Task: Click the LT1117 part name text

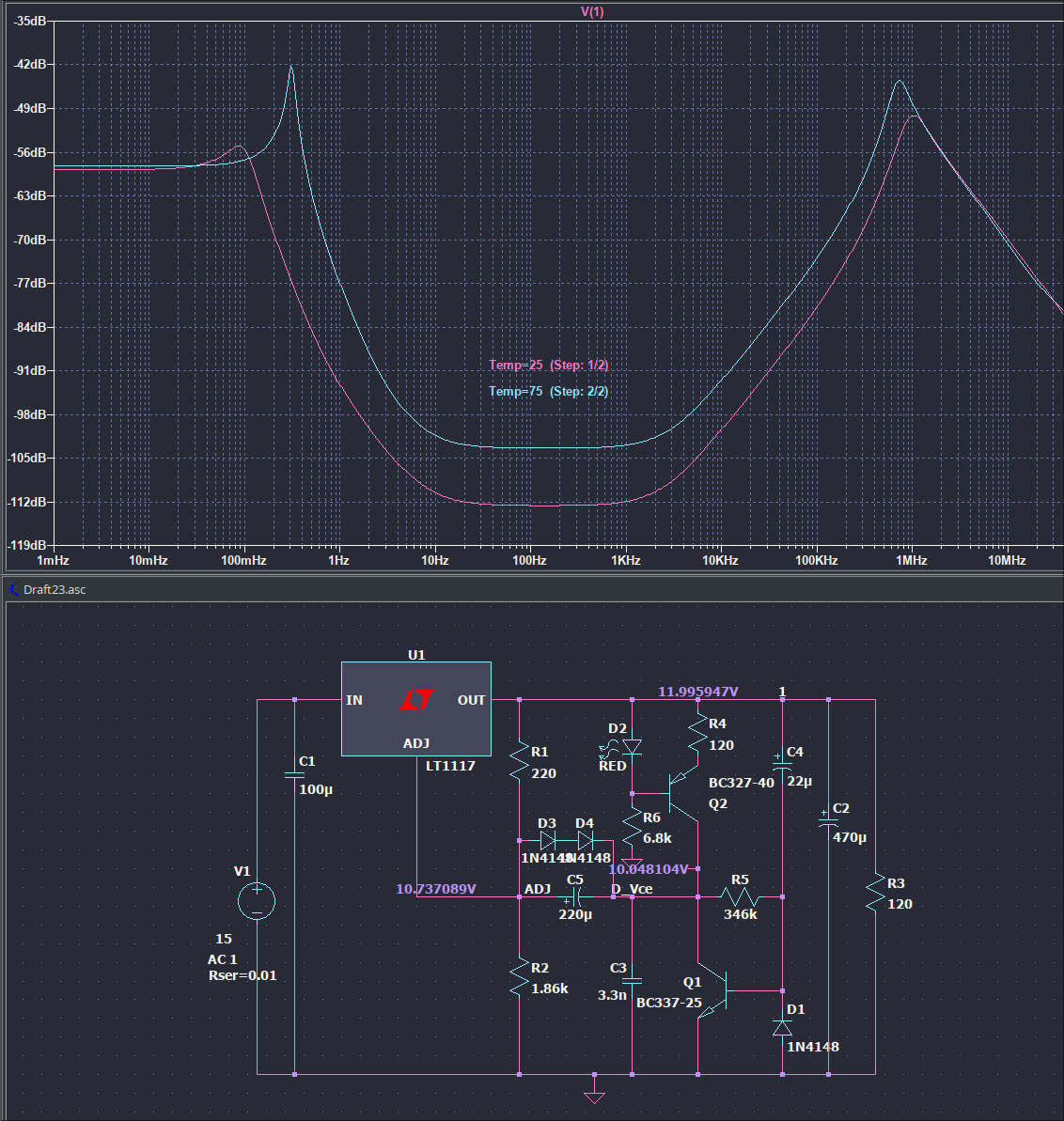Action: (450, 766)
